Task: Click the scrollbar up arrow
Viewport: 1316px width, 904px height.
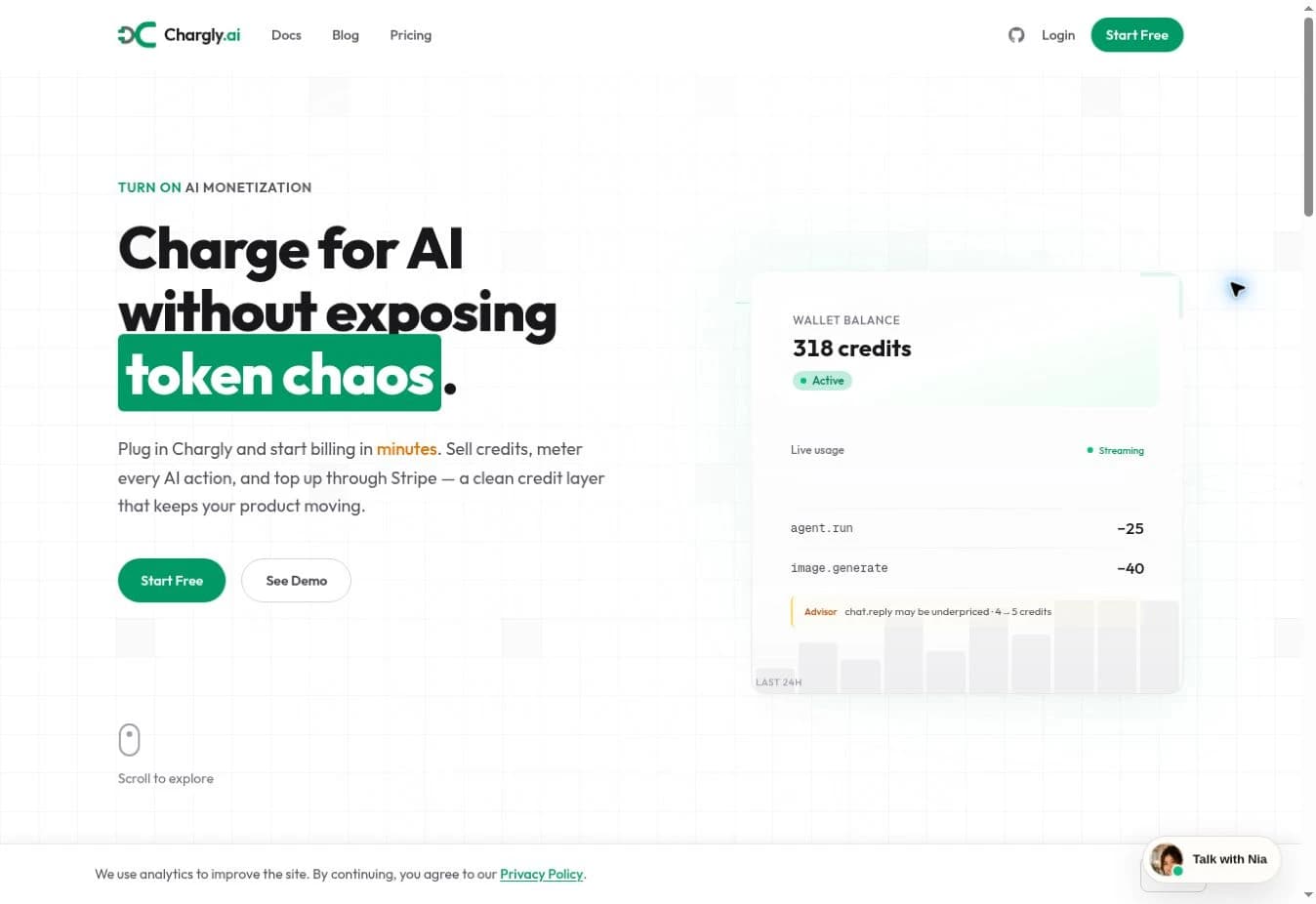Action: pyautogui.click(x=1308, y=8)
